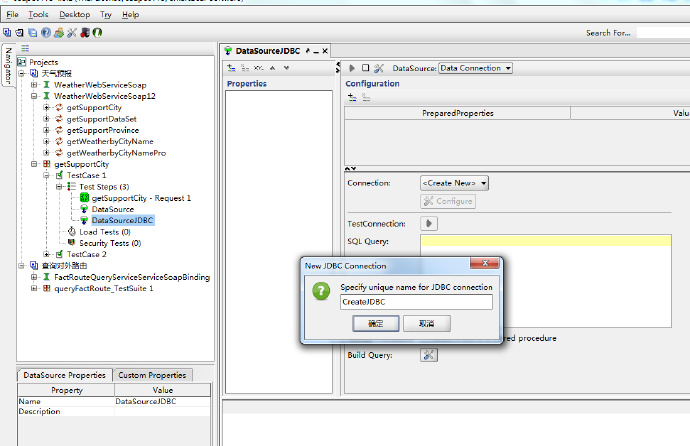Viewport: 690px width, 446px height.
Task: Switch to Custom Properties tab
Action: [x=152, y=375]
